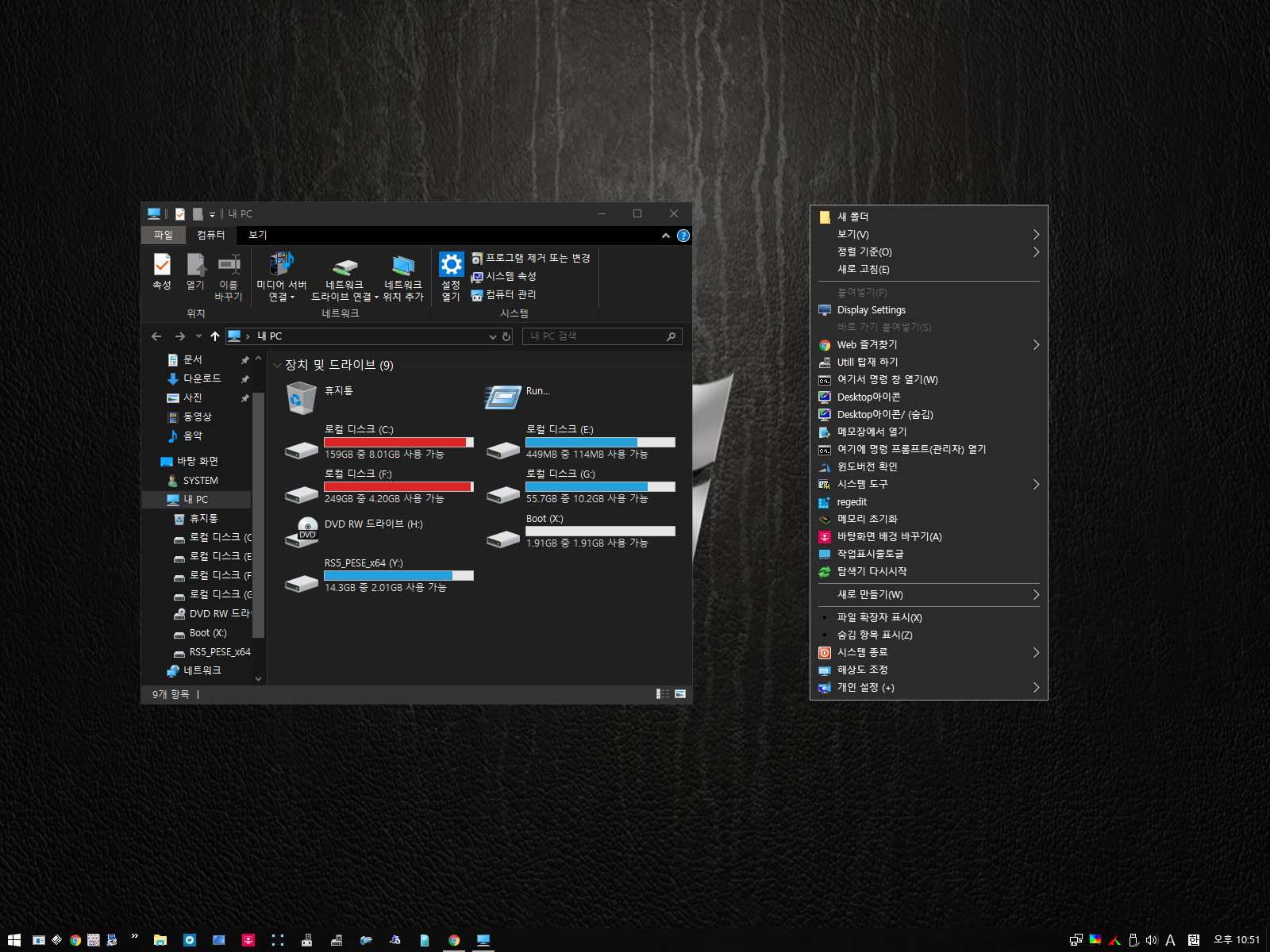Switch to large icons view in status bar
1270x952 pixels.
click(x=680, y=693)
